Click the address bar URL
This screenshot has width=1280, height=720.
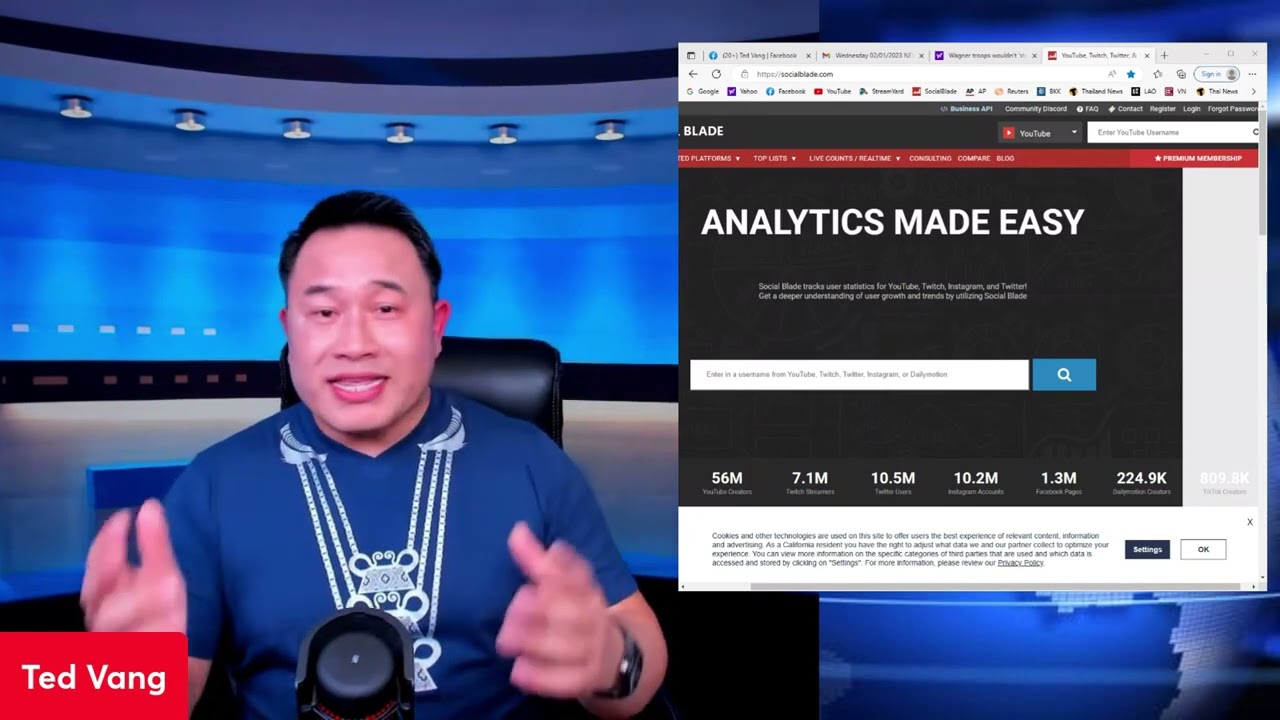tap(795, 74)
